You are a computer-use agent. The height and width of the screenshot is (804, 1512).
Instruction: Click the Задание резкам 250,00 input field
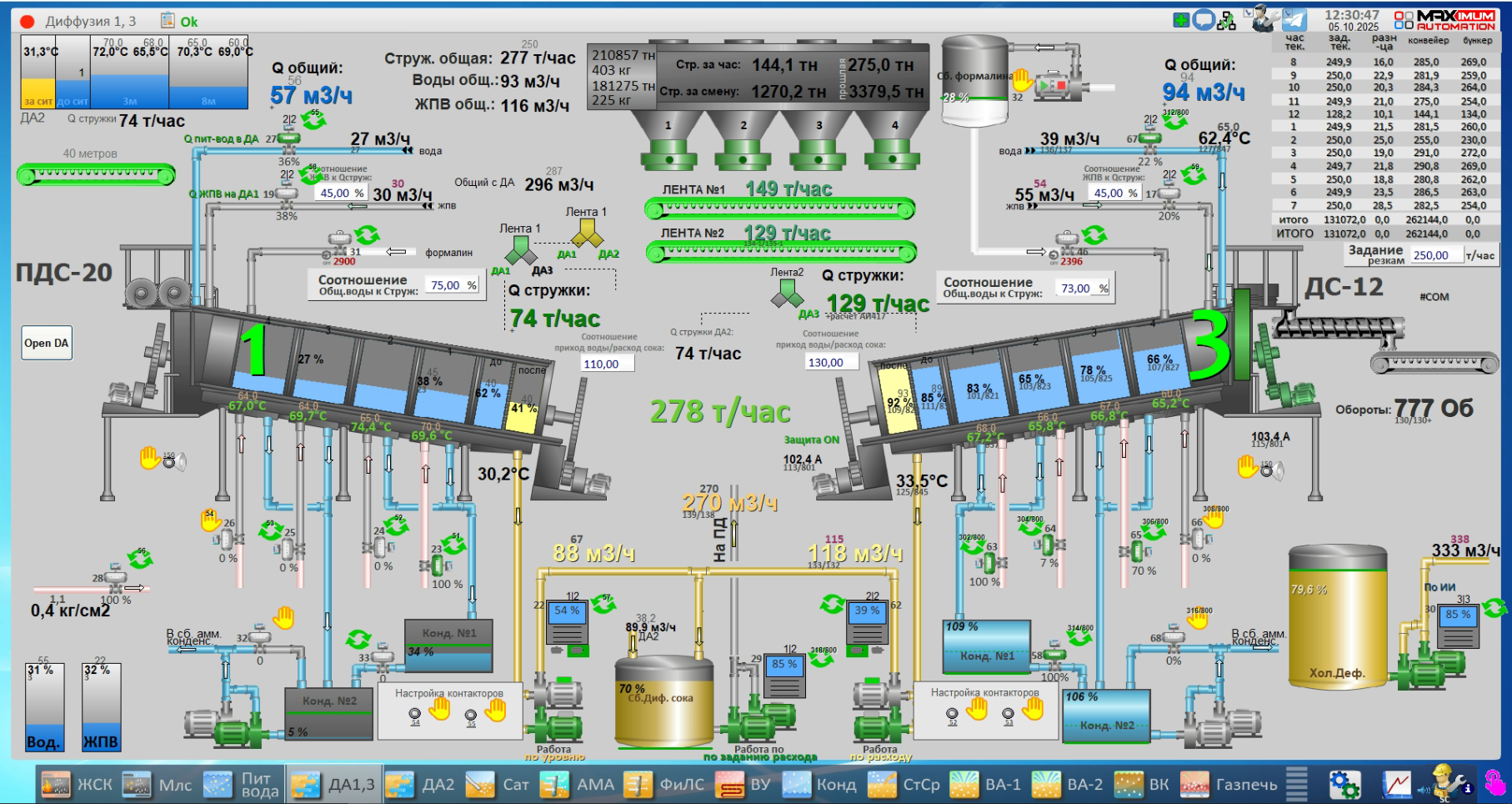click(x=1435, y=255)
